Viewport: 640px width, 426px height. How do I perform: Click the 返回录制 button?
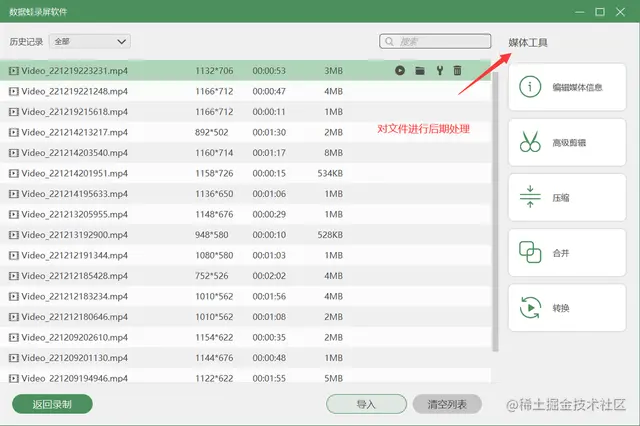tap(52, 404)
